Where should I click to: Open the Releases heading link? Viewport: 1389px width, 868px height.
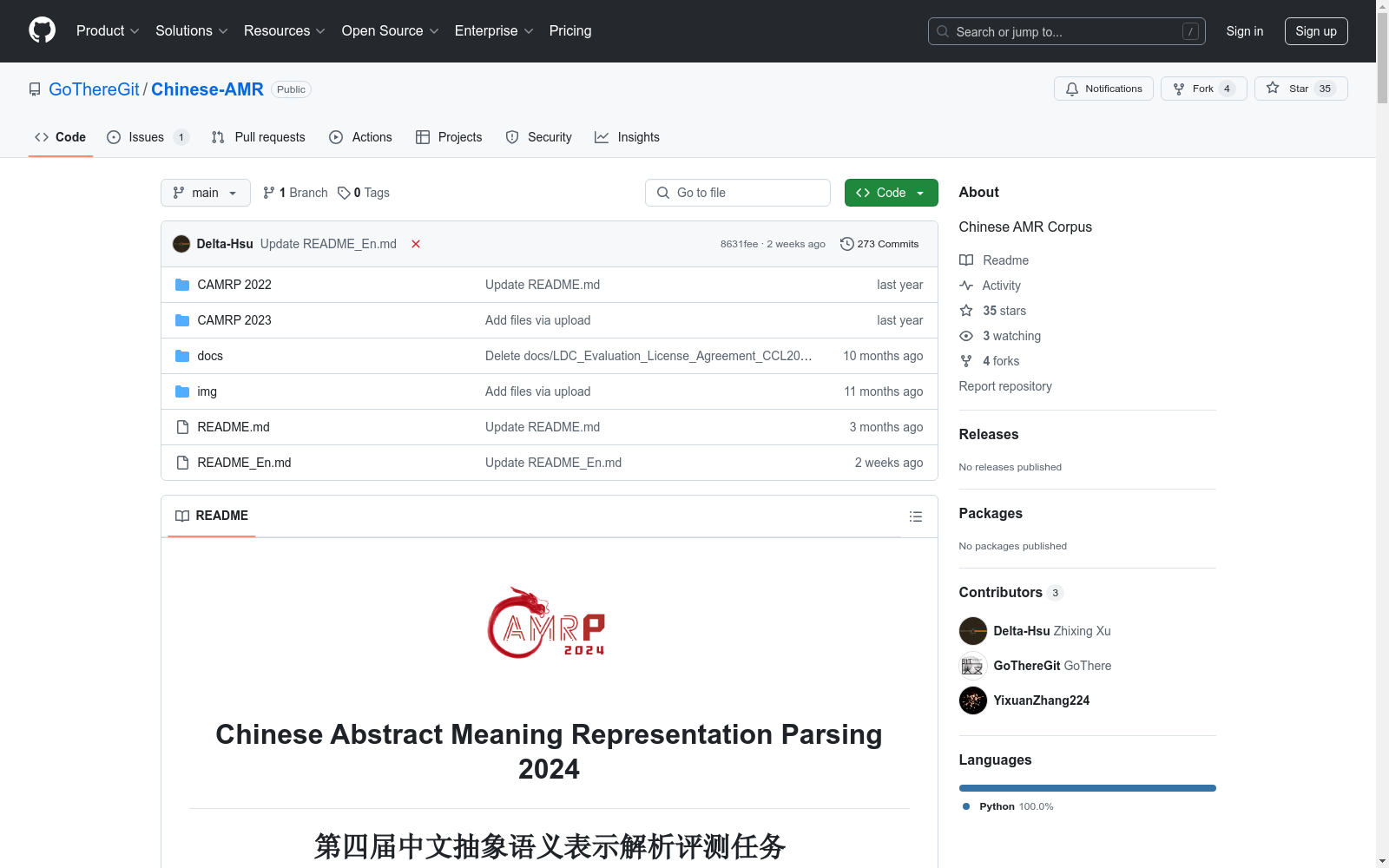point(989,435)
